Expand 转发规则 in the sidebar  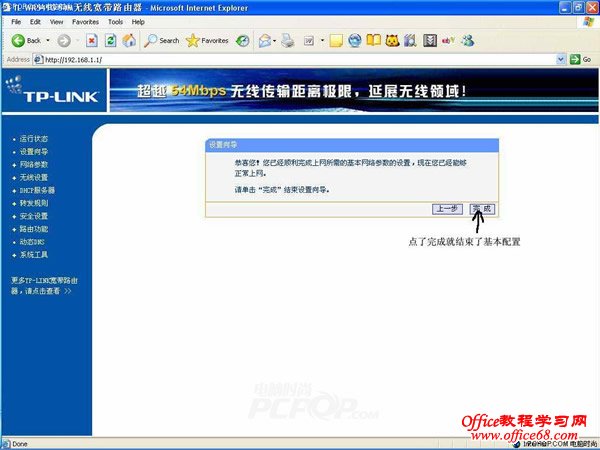click(34, 203)
